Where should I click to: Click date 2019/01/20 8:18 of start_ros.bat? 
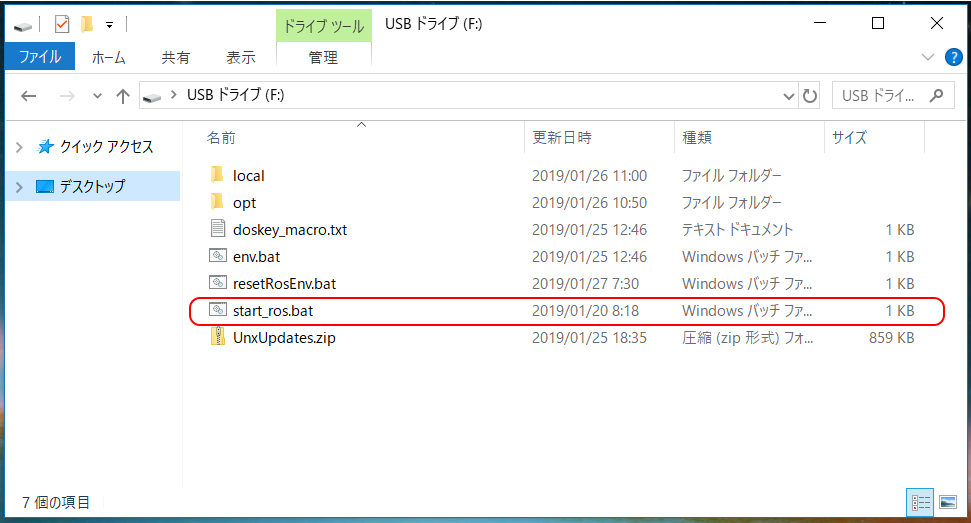point(585,311)
